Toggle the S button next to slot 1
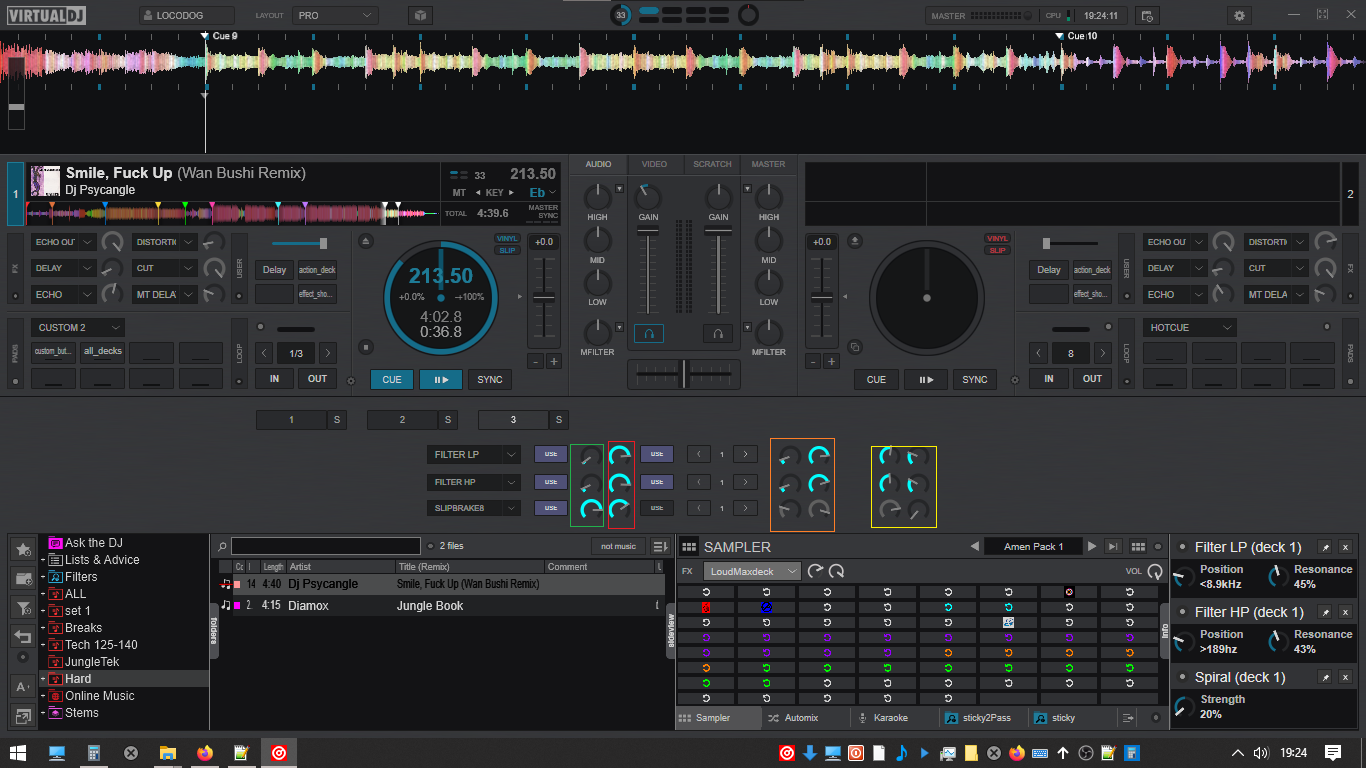1366x768 pixels. tap(336, 420)
